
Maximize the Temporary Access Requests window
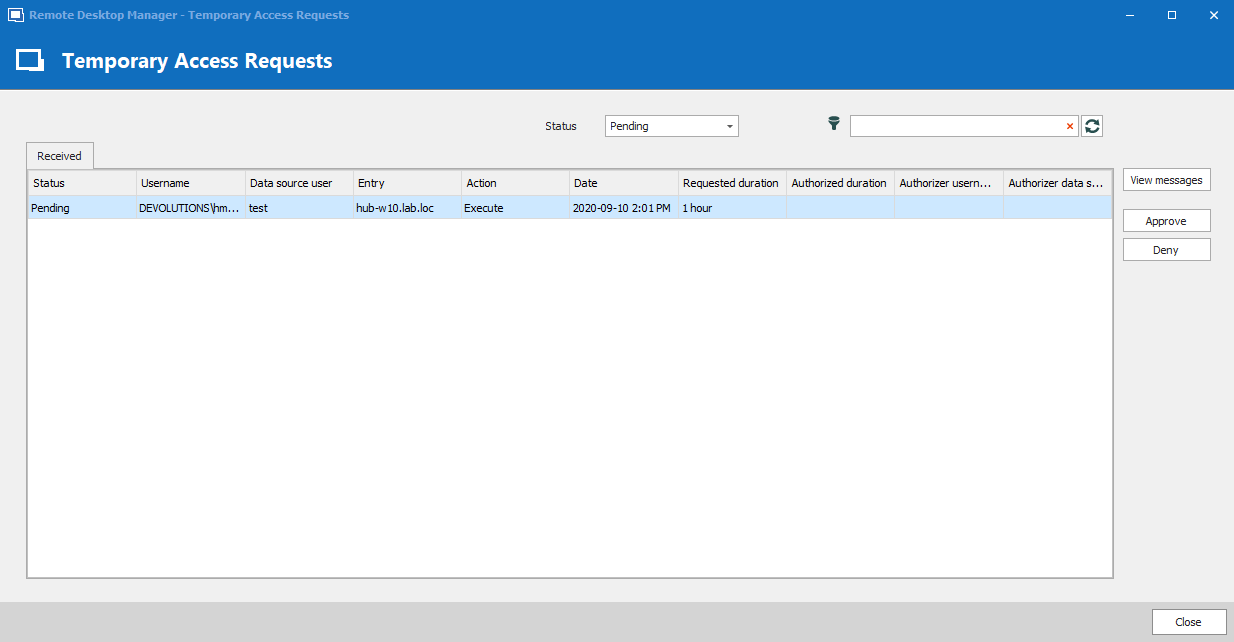pyautogui.click(x=1172, y=15)
